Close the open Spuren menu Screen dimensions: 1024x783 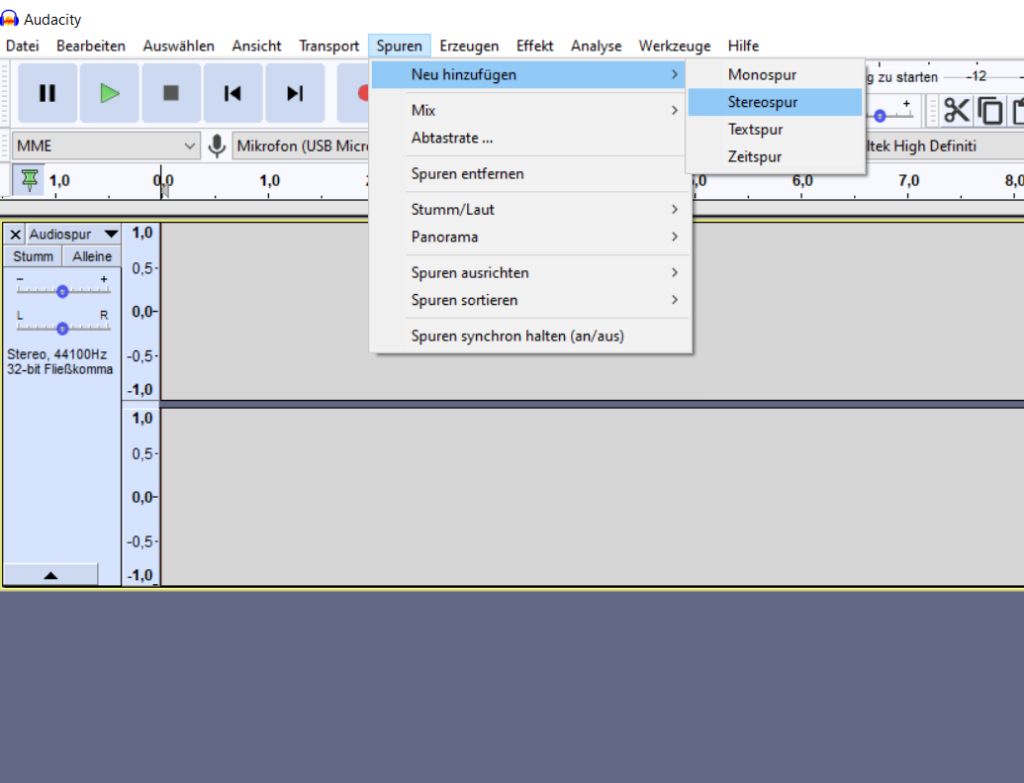point(399,46)
